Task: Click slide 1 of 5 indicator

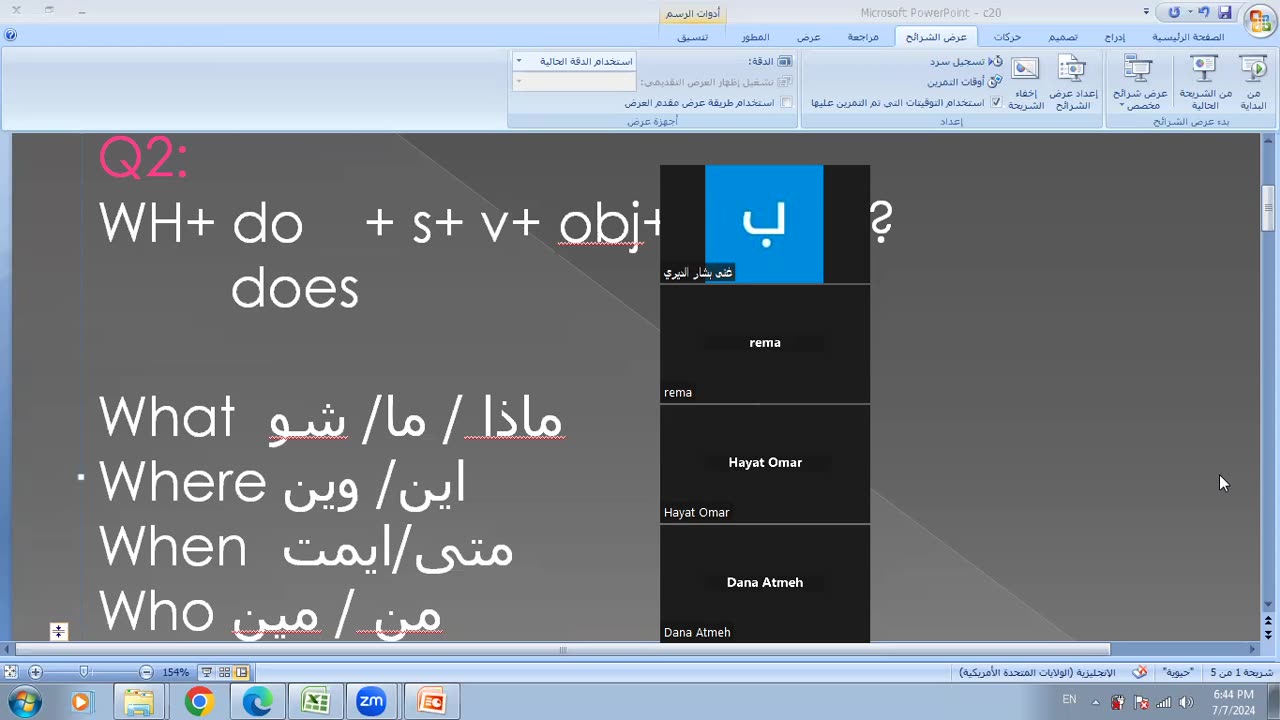Action: pos(1241,673)
